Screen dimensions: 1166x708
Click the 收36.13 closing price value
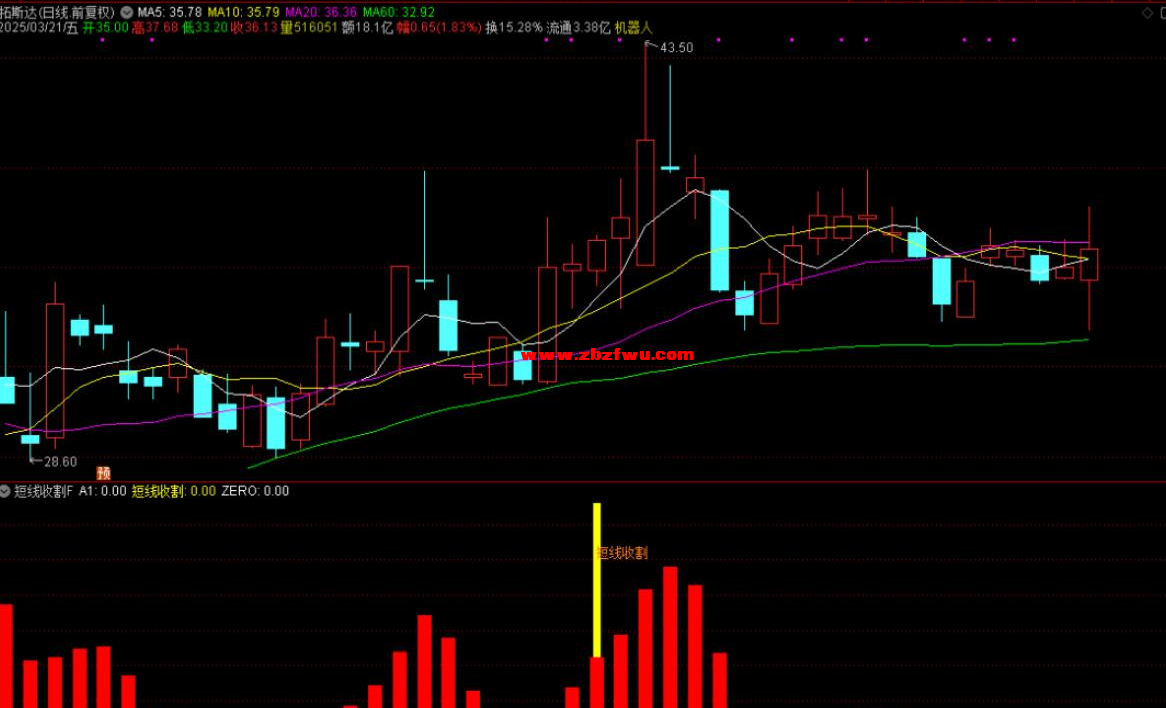(x=254, y=28)
